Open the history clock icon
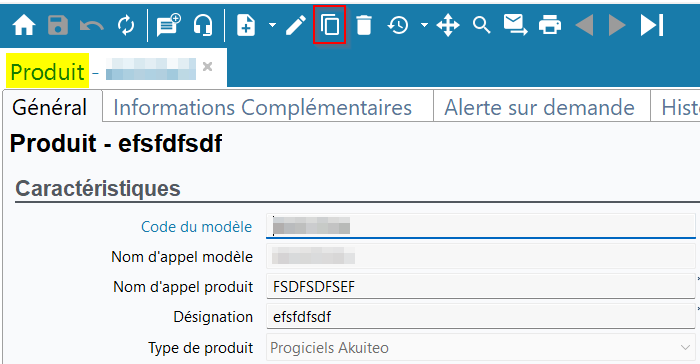700x364 pixels. click(x=398, y=25)
